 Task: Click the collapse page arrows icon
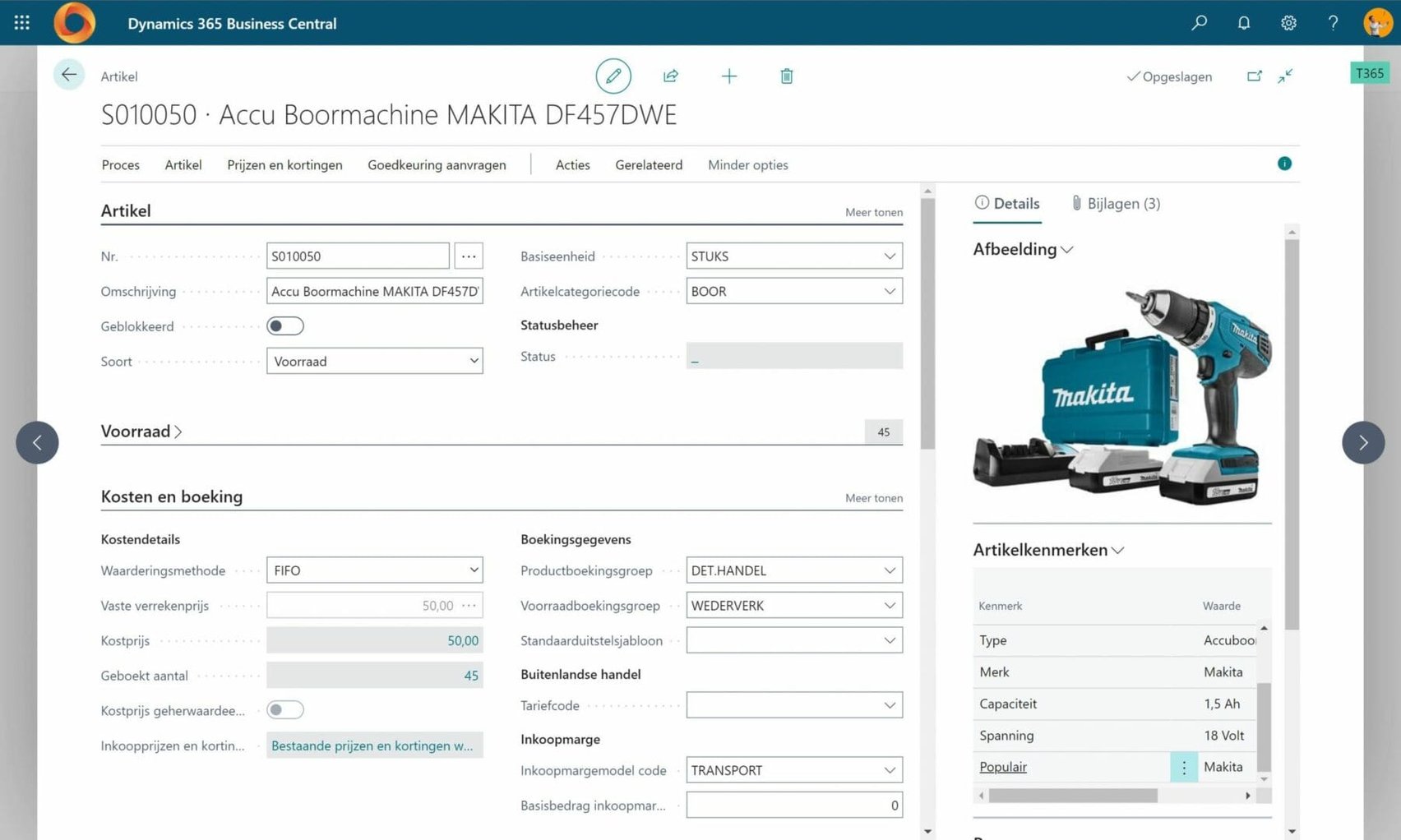tap(1286, 76)
